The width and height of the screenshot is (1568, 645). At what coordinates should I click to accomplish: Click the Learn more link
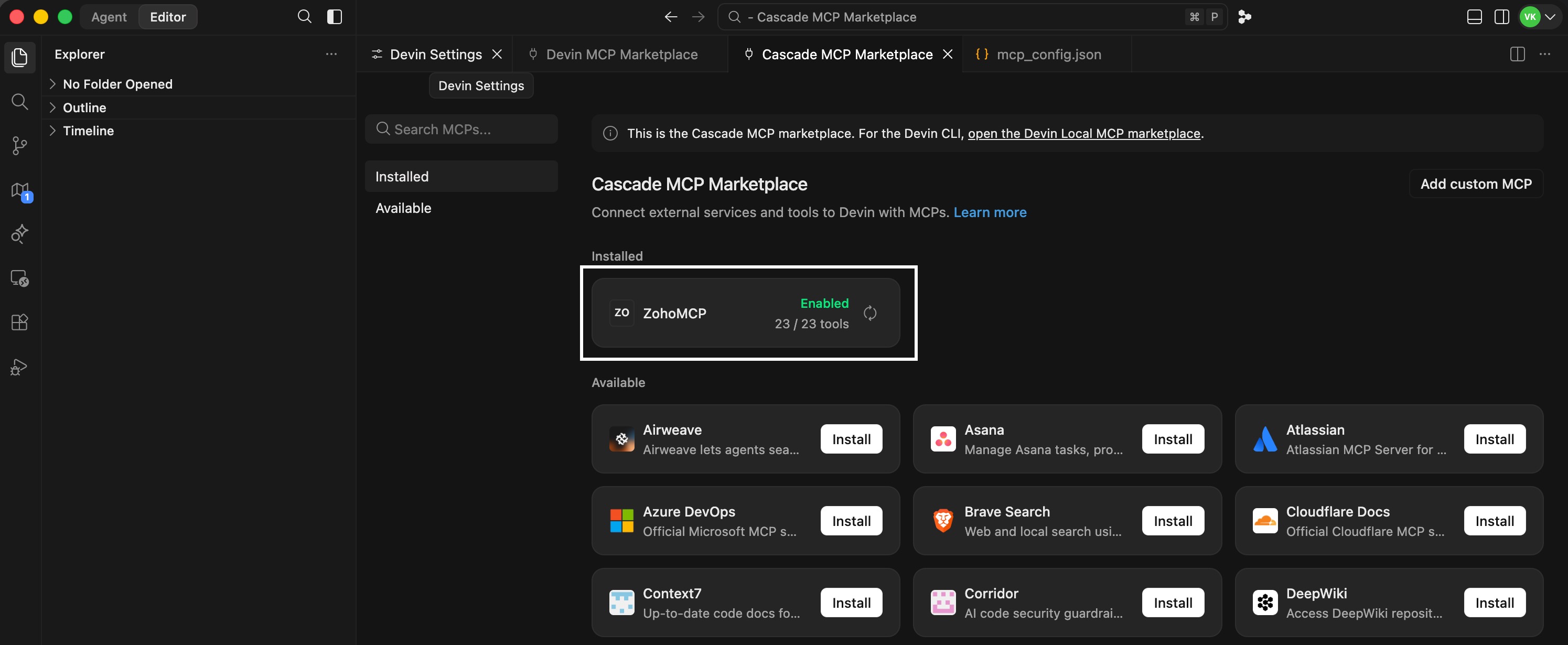click(990, 212)
